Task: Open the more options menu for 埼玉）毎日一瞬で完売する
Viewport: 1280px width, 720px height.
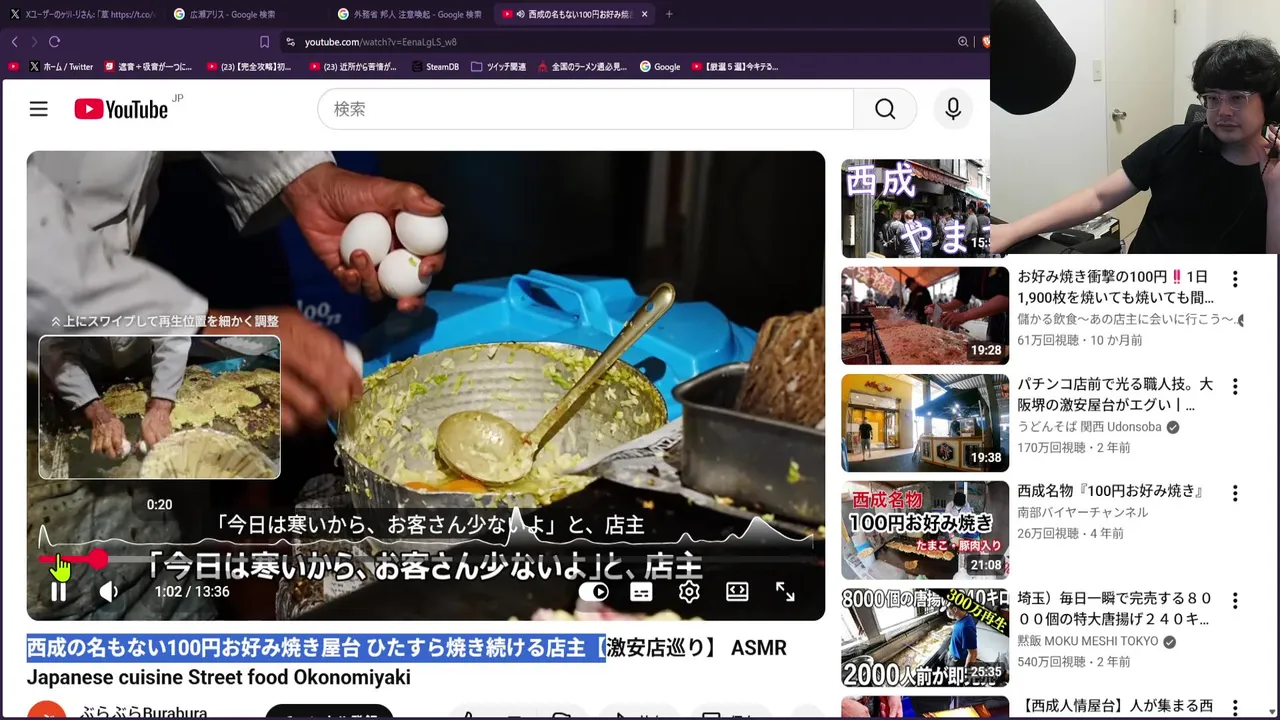Action: click(x=1235, y=600)
